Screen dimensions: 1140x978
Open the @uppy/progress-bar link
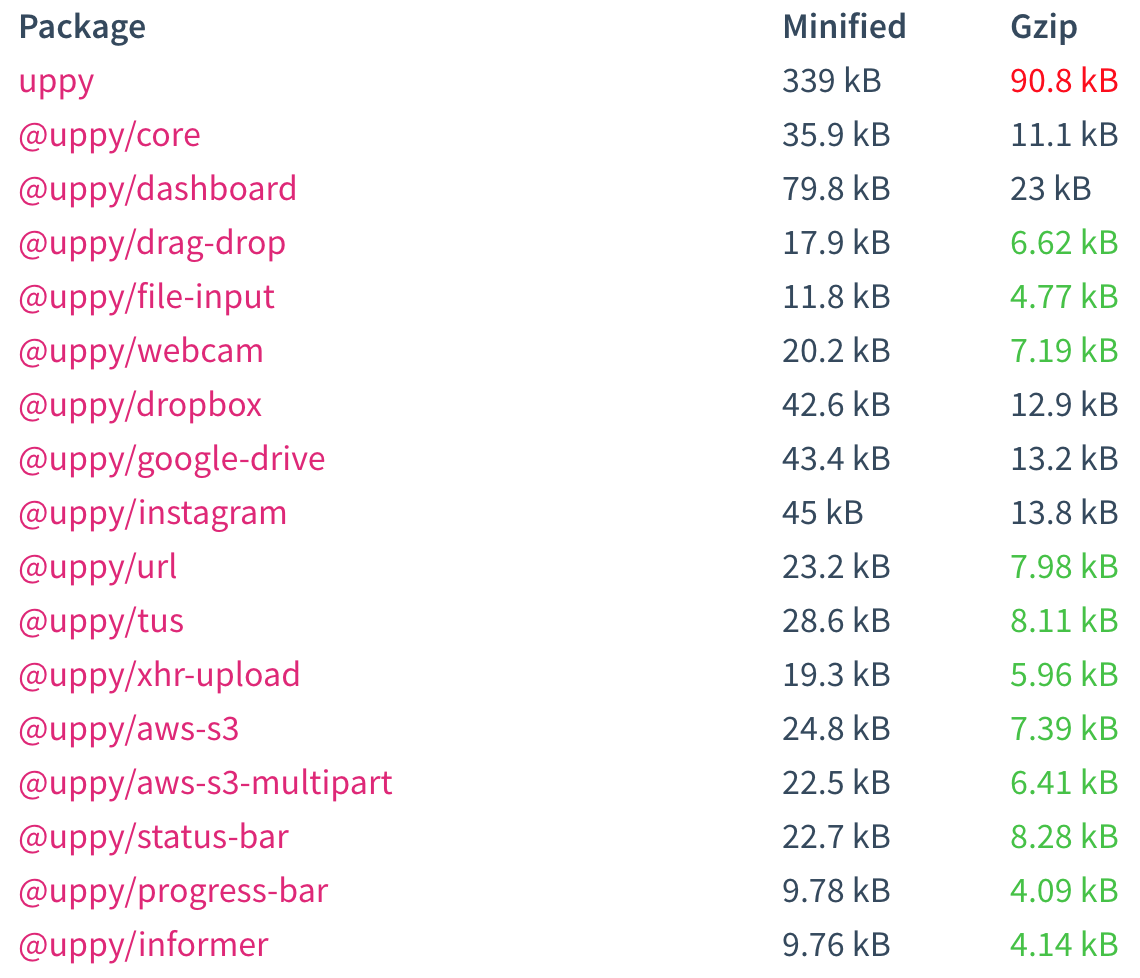(x=173, y=891)
